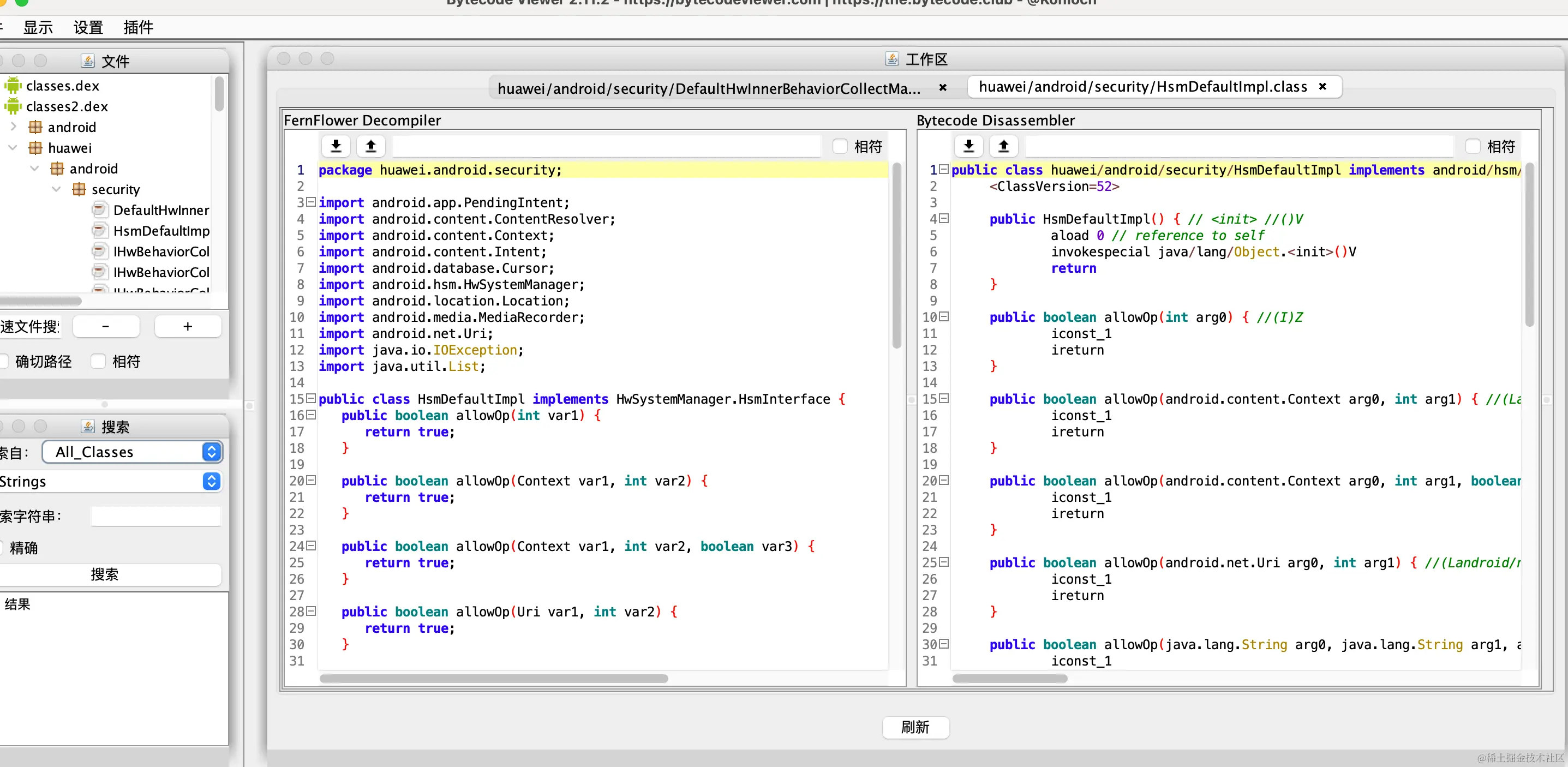Click the 刷新 refresh button

(x=915, y=727)
